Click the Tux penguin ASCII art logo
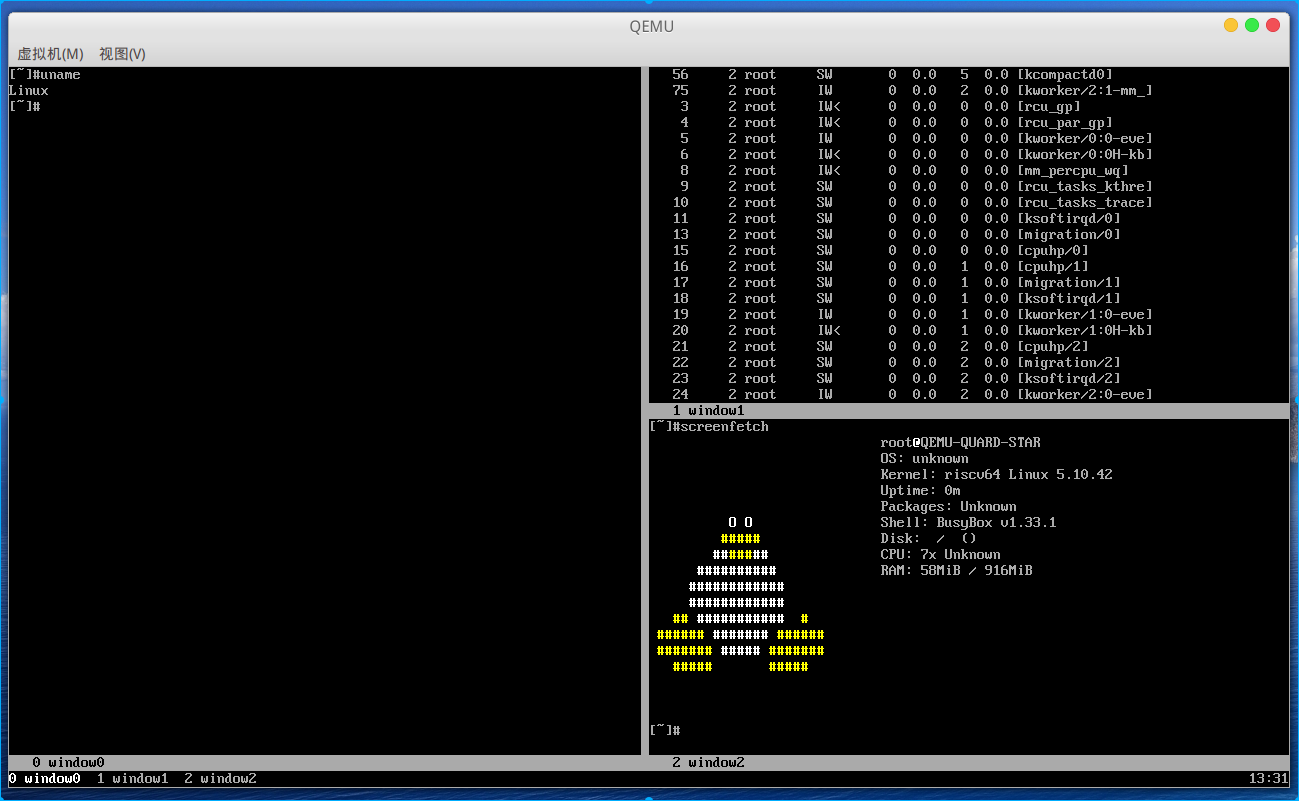 740,595
